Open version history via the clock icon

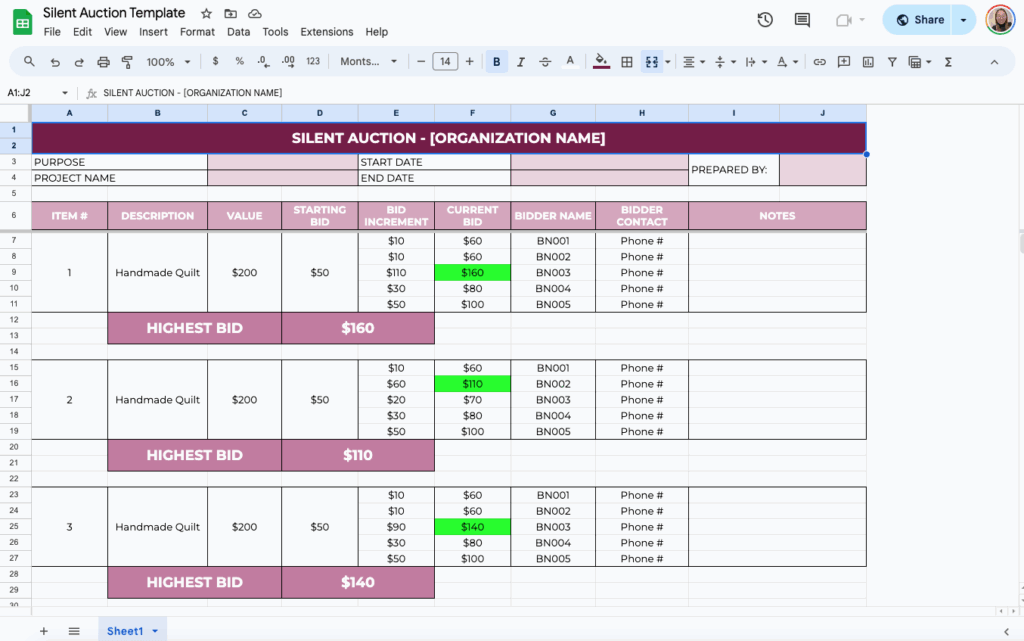pyautogui.click(x=764, y=19)
